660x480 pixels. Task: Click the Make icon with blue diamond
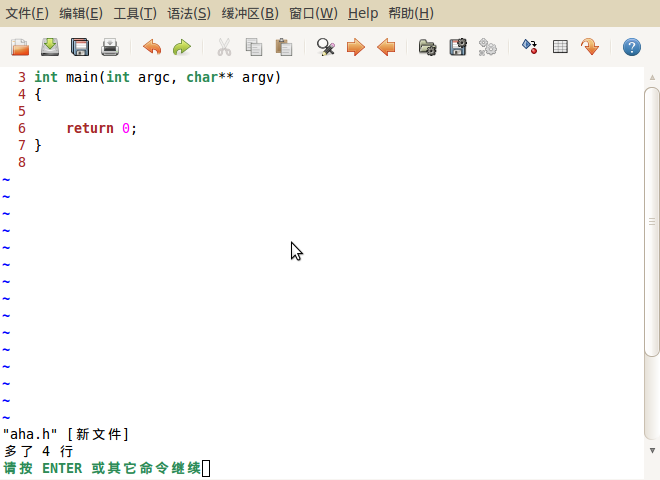530,47
